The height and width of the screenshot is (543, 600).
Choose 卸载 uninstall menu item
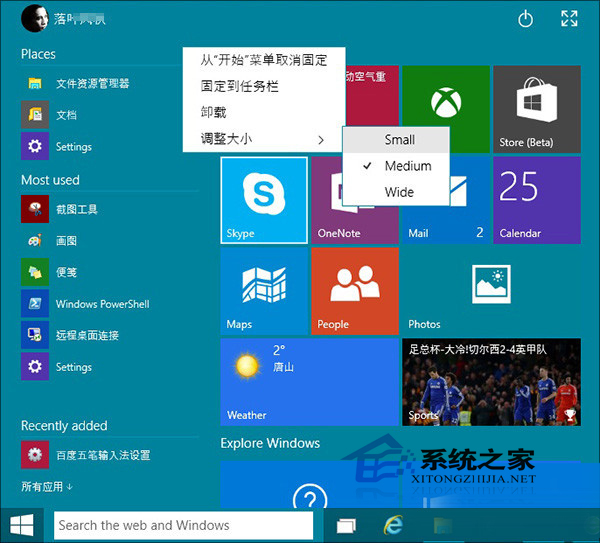pyautogui.click(x=264, y=112)
